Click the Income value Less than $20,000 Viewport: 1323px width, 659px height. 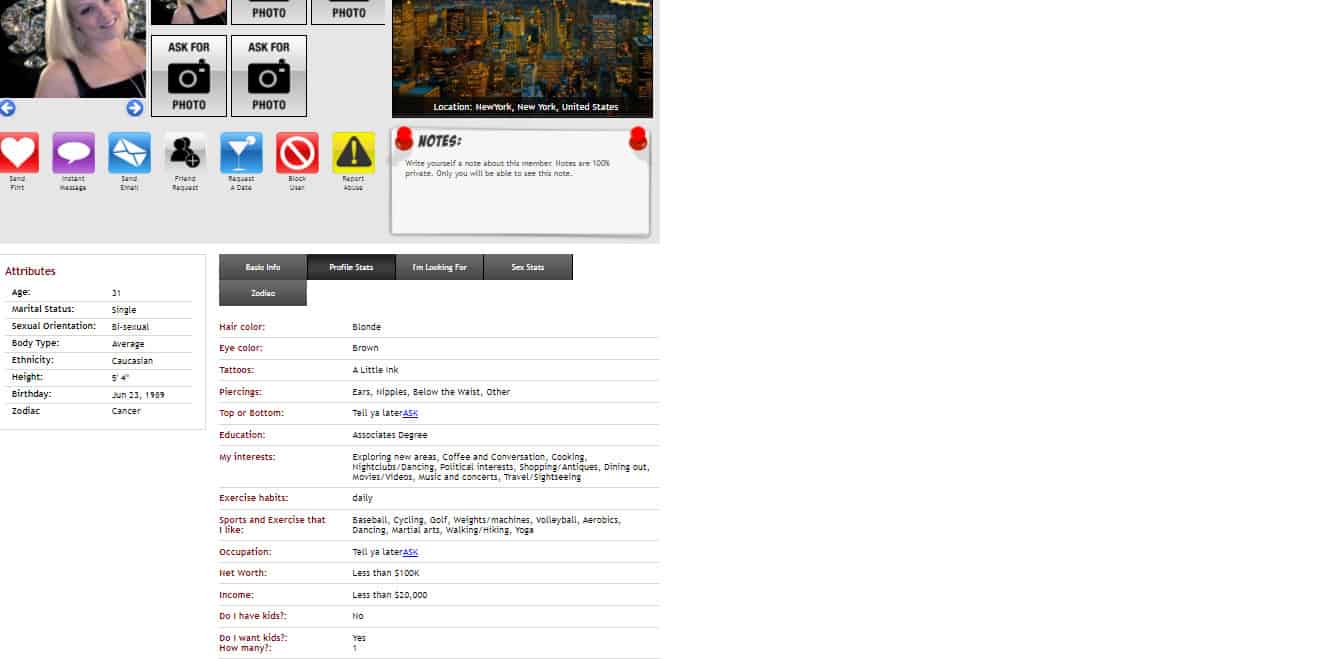pyautogui.click(x=389, y=595)
